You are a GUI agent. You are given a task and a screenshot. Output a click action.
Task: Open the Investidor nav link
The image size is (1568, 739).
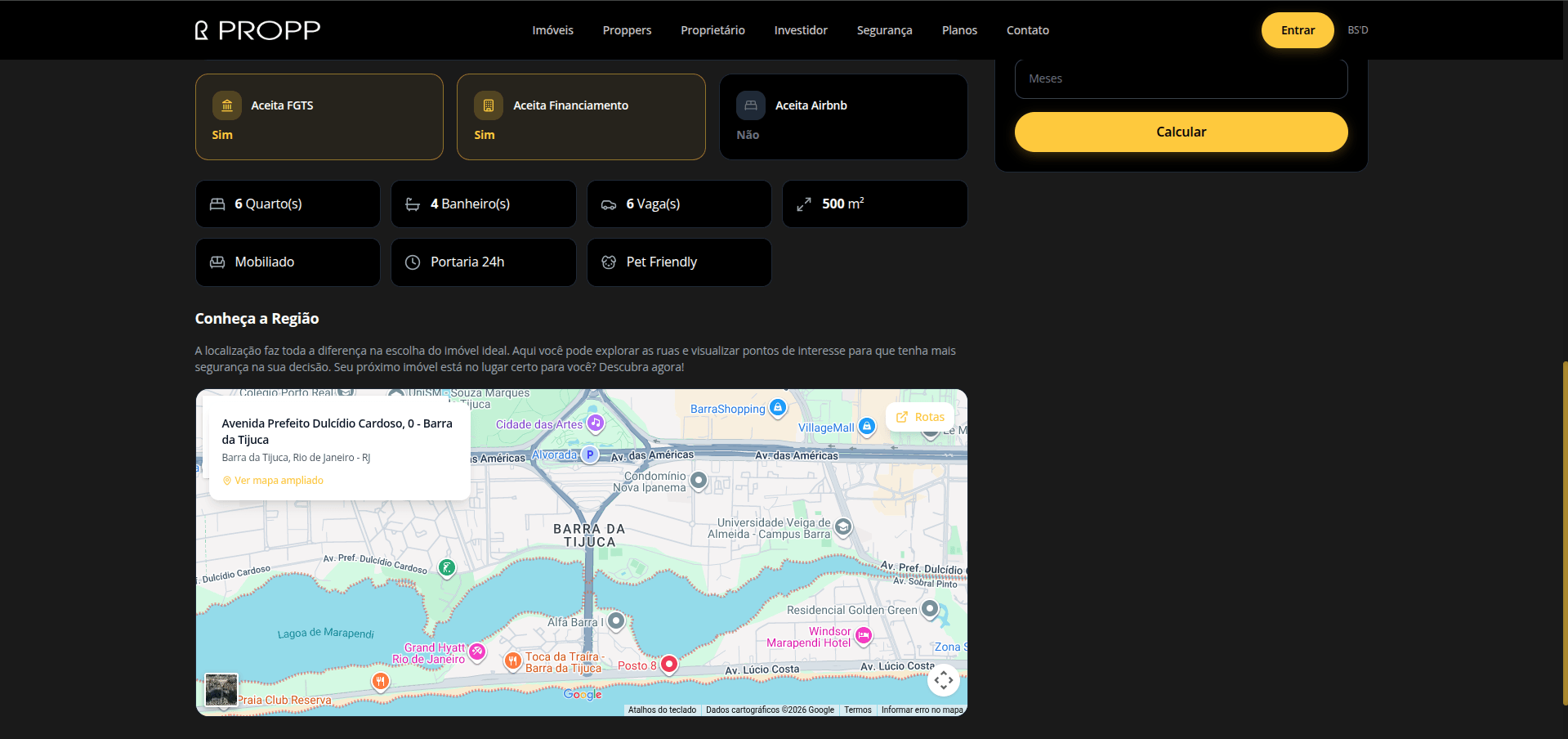pos(801,30)
